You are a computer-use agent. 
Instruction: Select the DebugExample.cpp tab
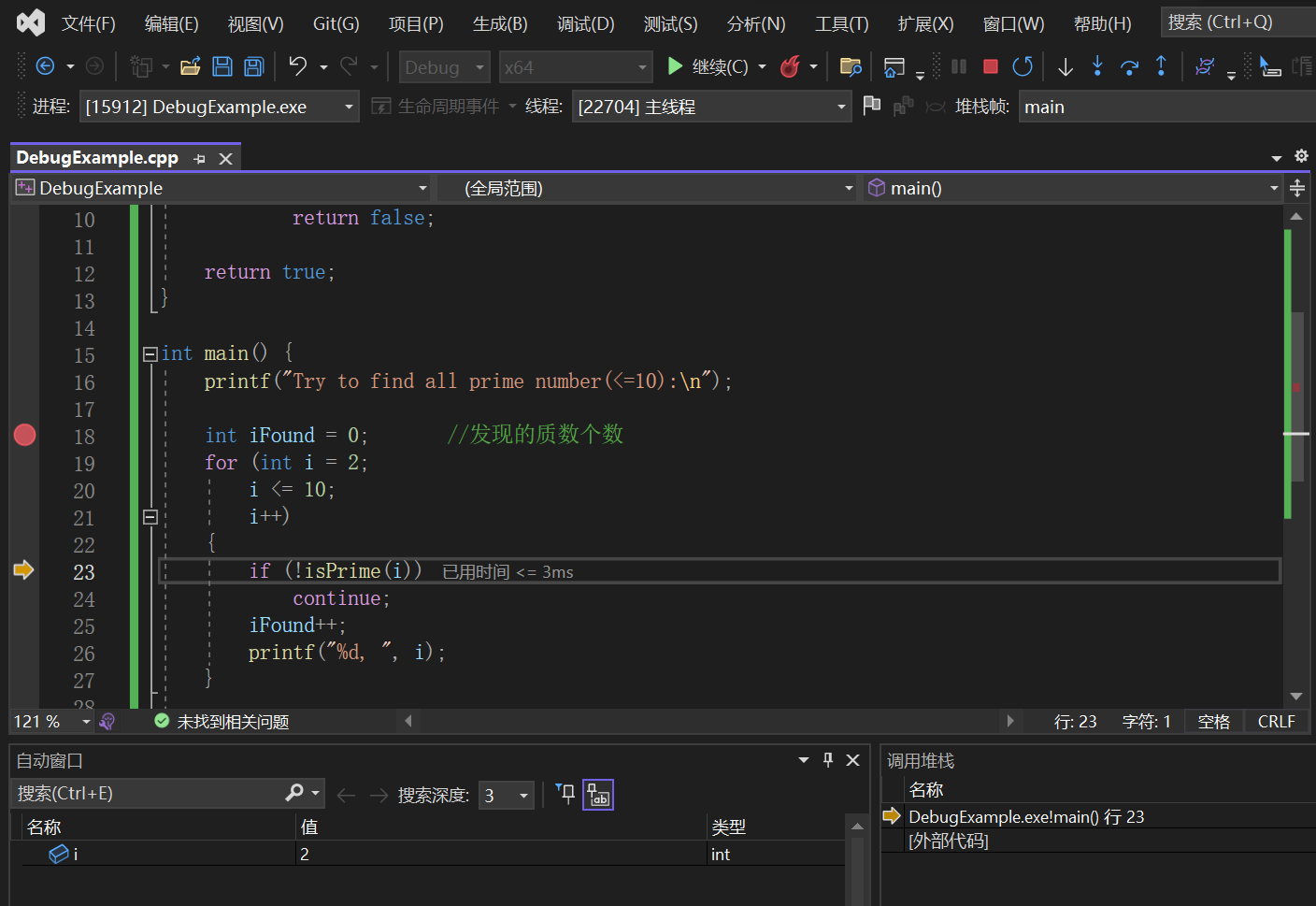[97, 158]
